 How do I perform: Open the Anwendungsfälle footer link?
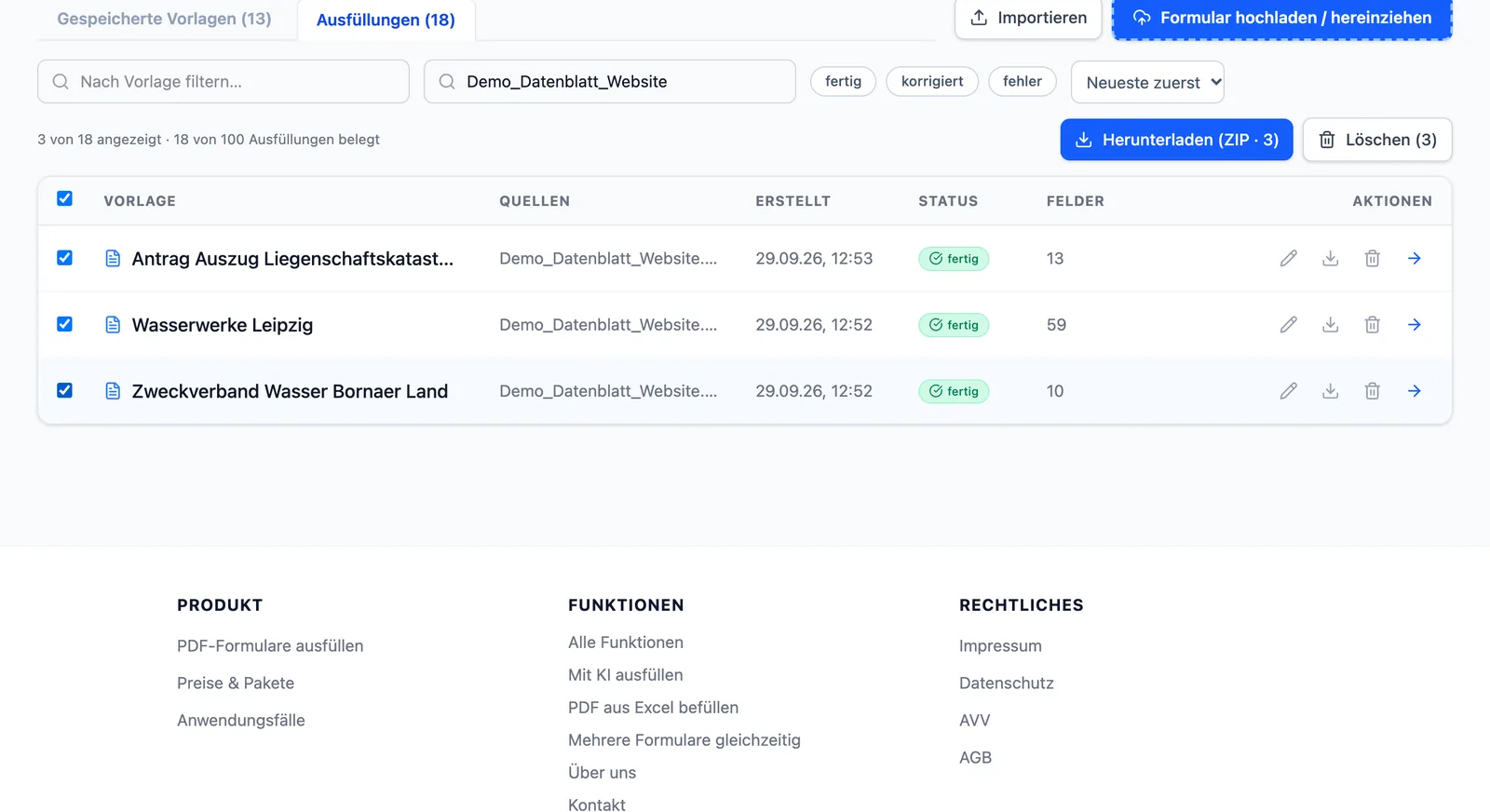coord(241,721)
